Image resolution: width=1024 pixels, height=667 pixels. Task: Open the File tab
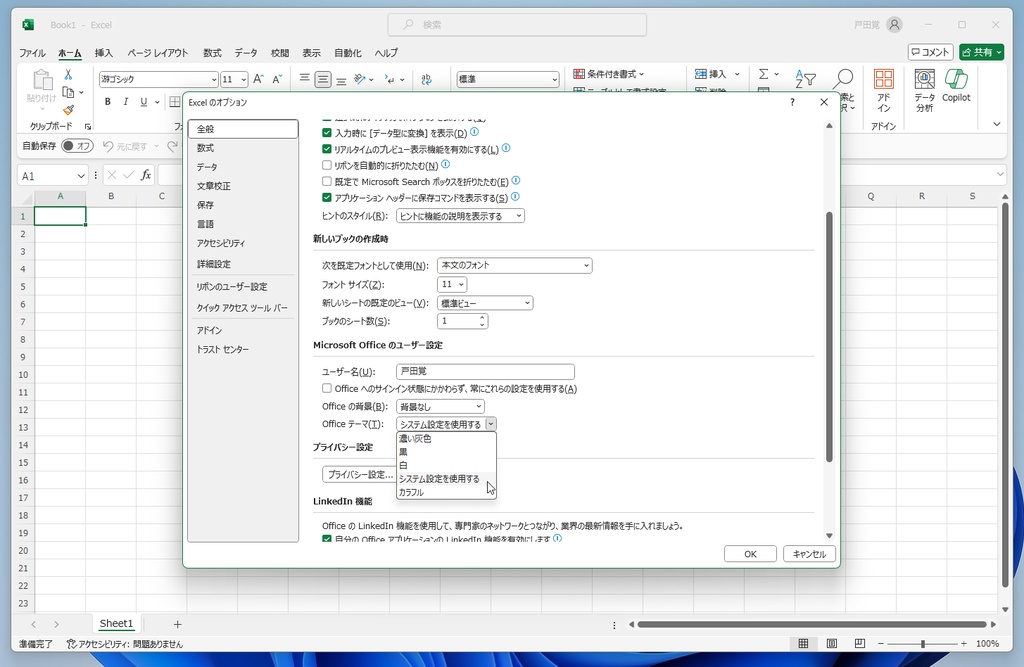coord(32,53)
